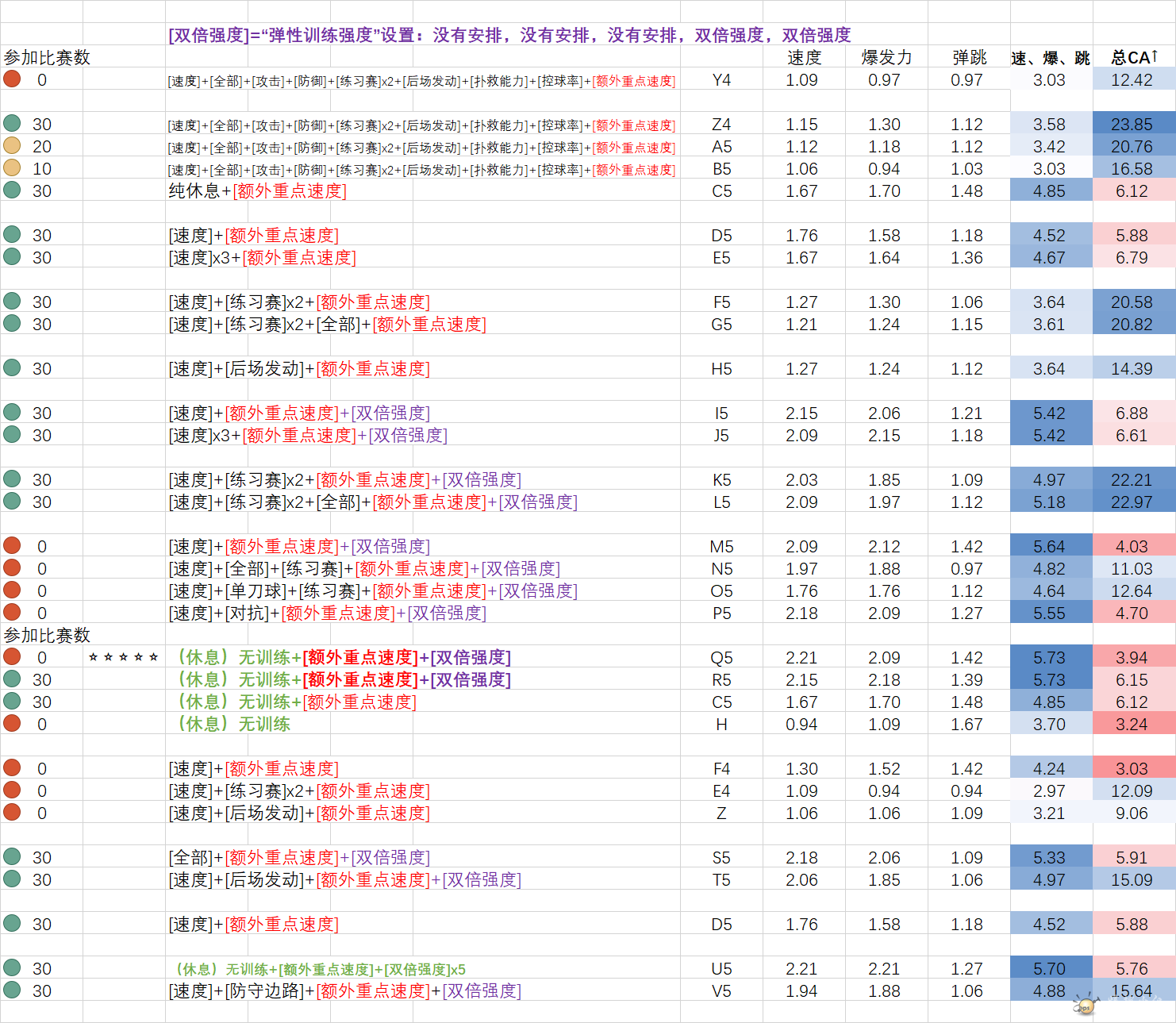
Task: Click the five-star rating in the Q5 row
Action: [x=123, y=657]
